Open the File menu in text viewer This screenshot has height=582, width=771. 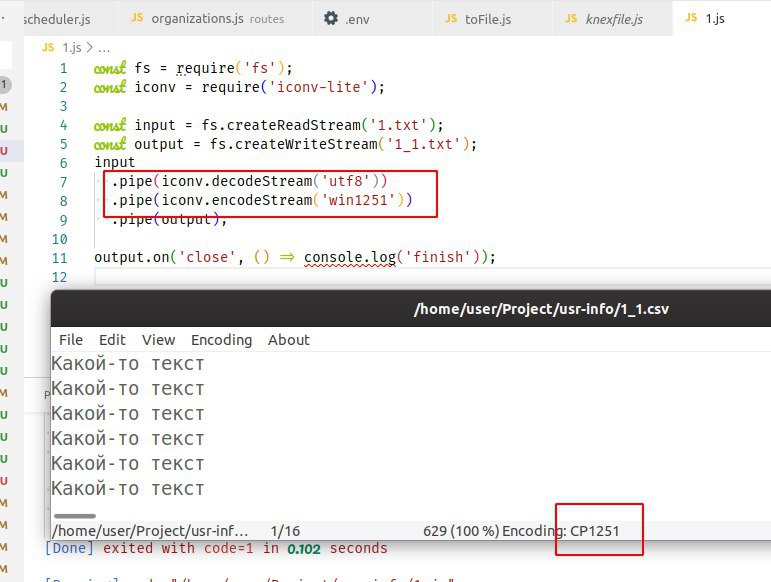point(71,340)
